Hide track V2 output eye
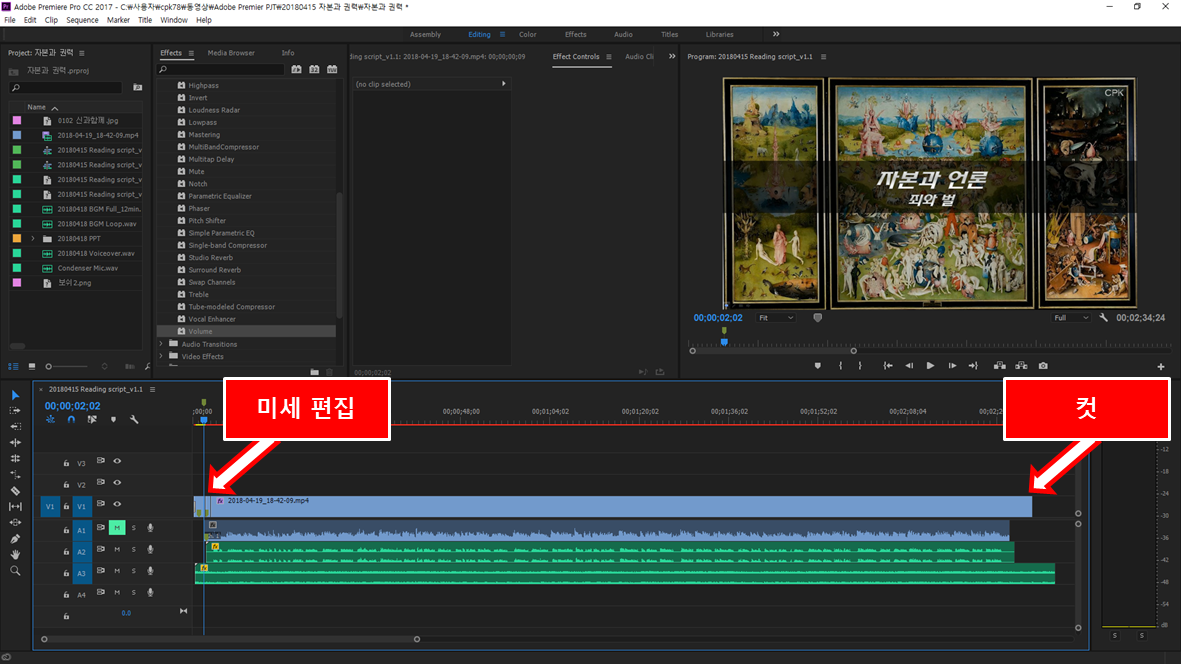 [x=117, y=483]
